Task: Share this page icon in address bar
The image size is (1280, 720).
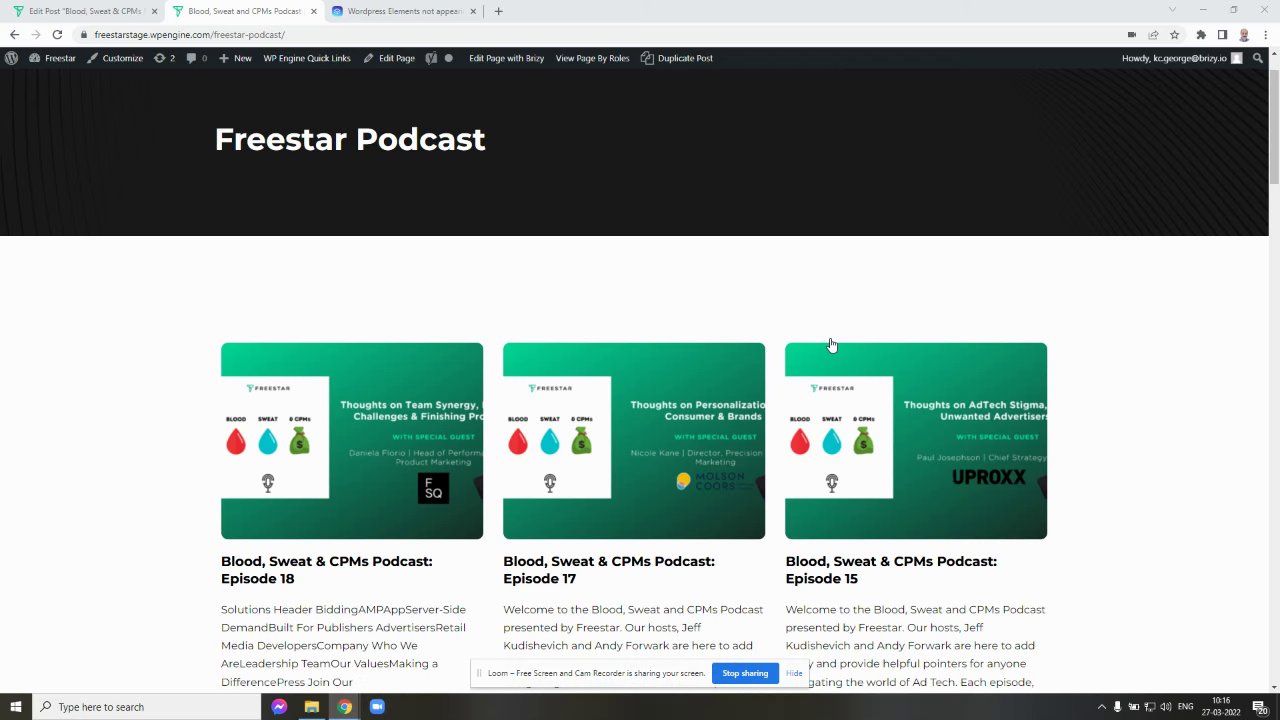Action: click(x=1153, y=34)
